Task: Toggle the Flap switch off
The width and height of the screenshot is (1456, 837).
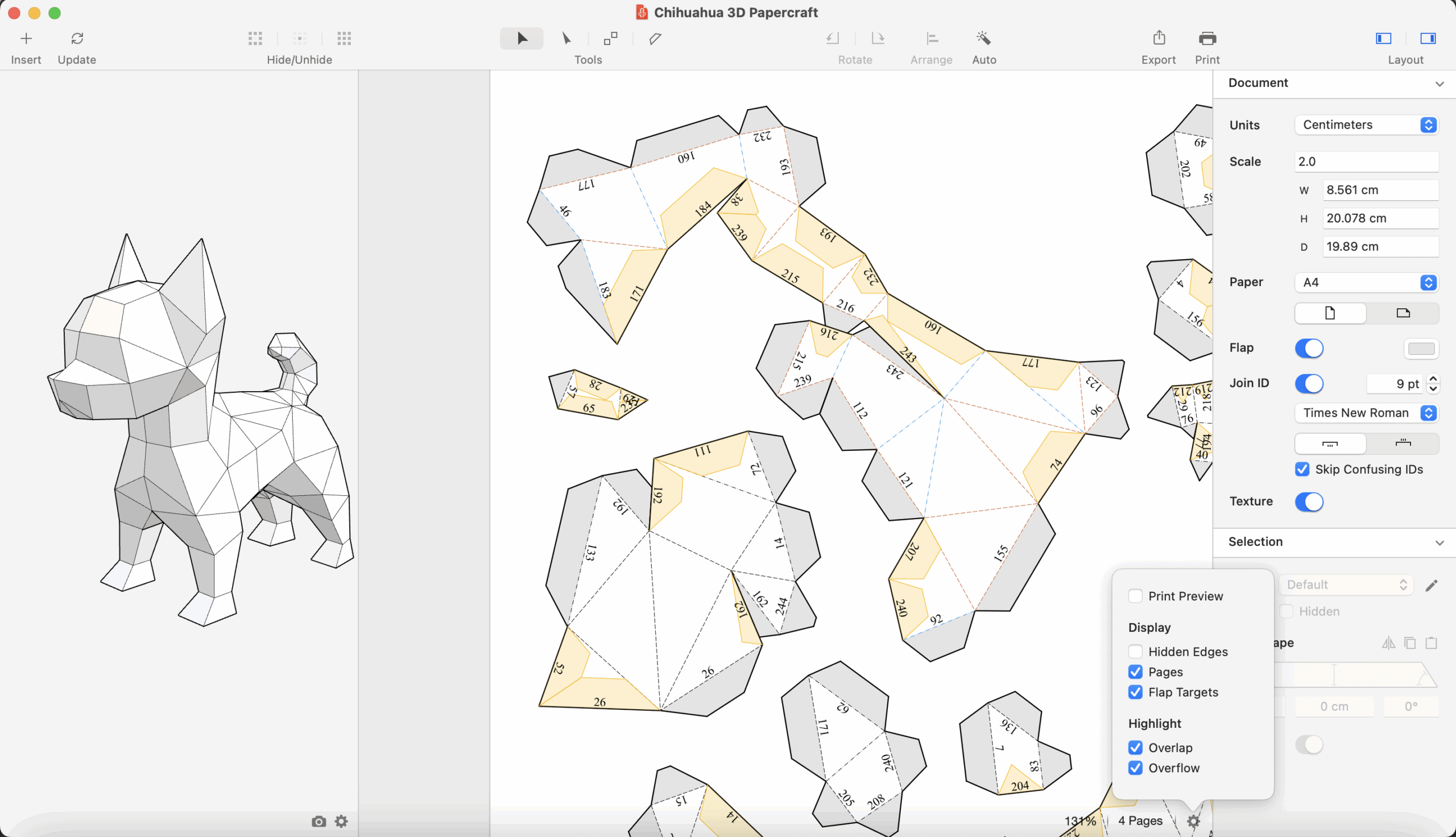Action: pos(1309,349)
